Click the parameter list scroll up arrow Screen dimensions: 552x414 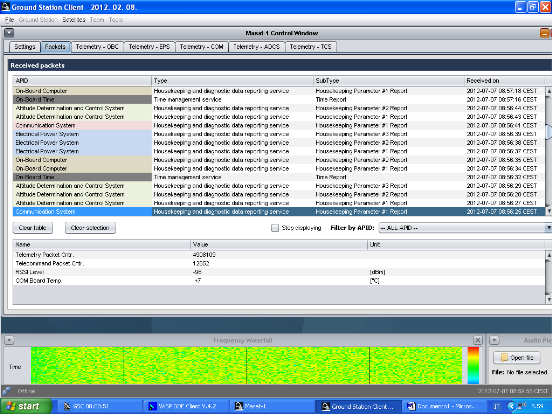pos(548,255)
